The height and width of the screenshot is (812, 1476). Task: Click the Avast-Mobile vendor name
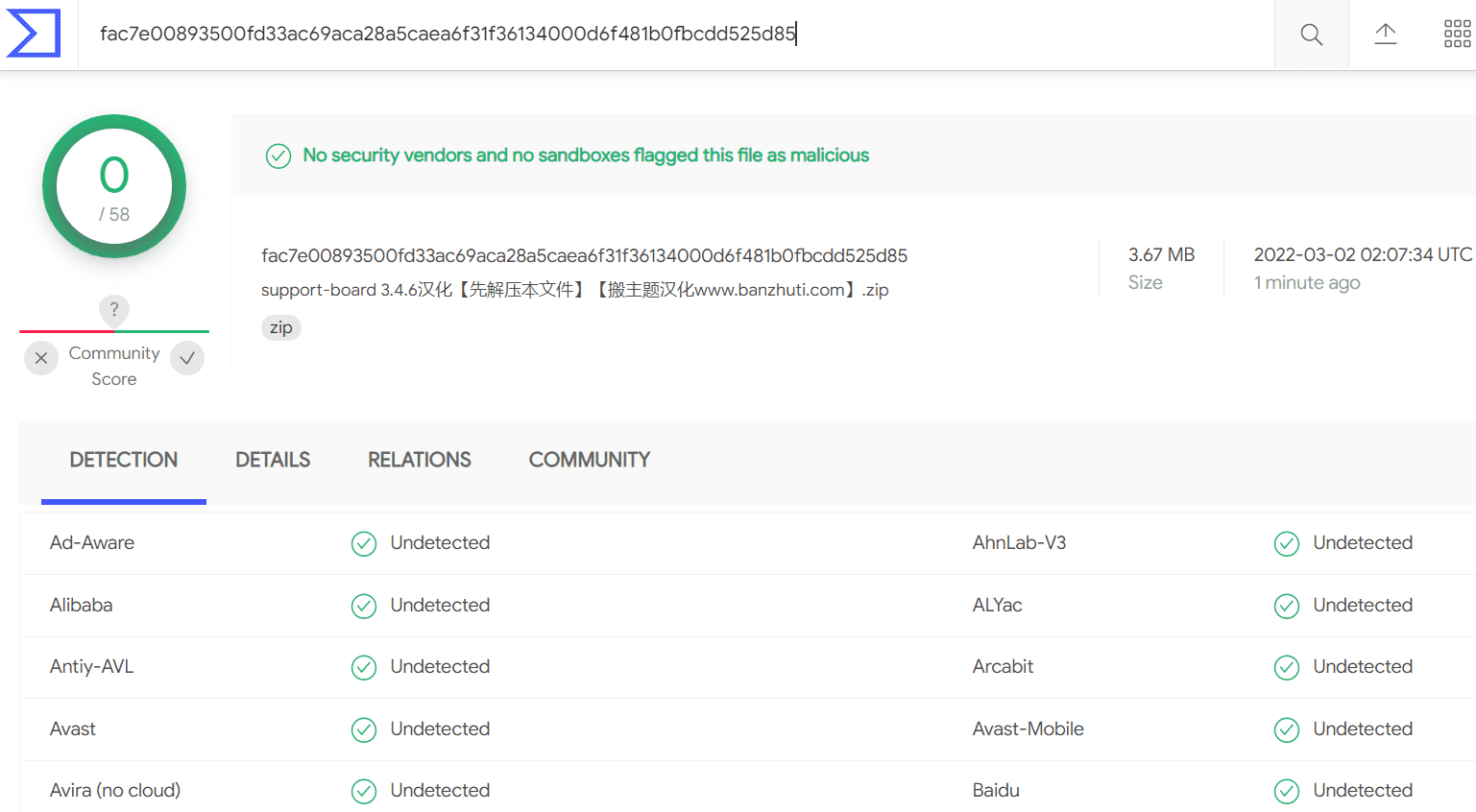1028,728
